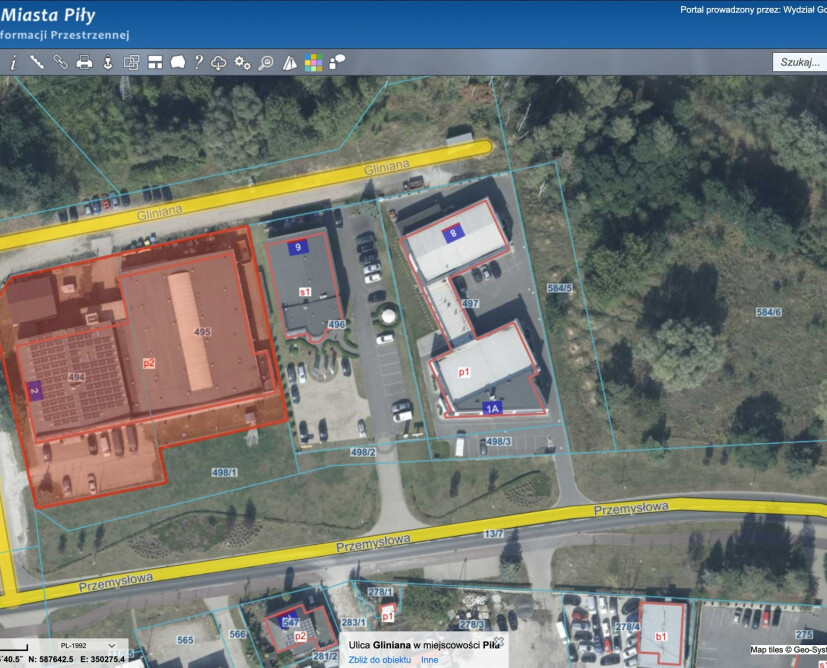Click the info (i) tool icon
Screen dimensions: 827x668
(13, 62)
